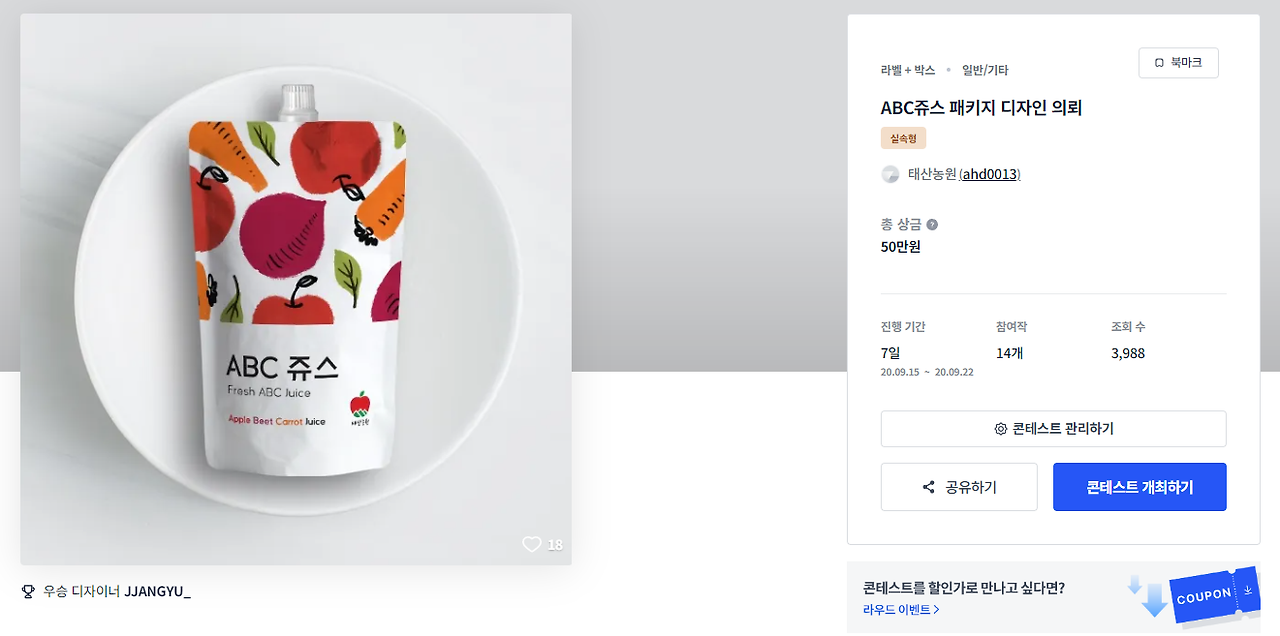1280x636 pixels.
Task: Click the heart like icon on image
Action: (531, 544)
